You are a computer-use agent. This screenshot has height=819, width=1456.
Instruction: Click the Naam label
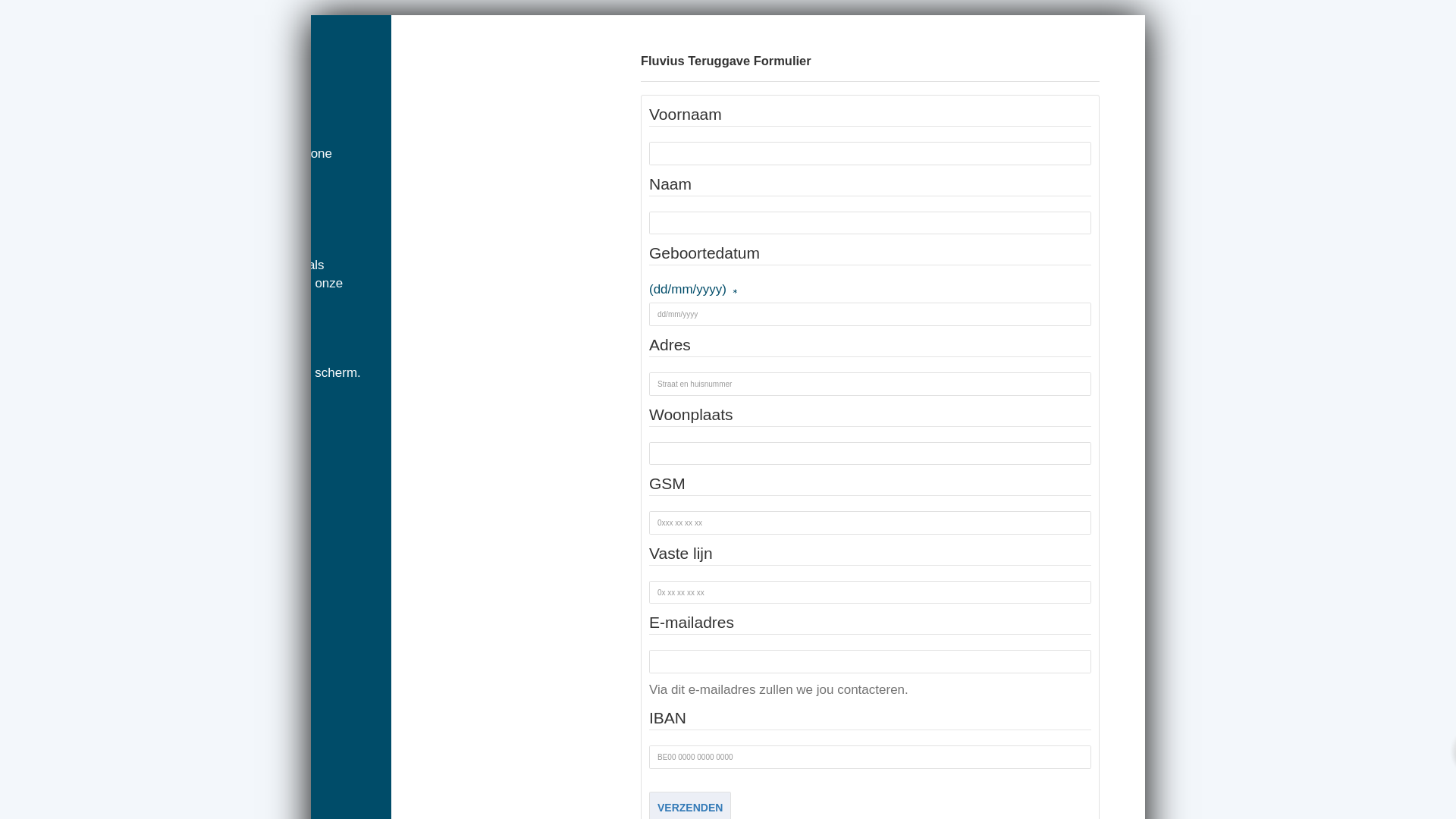click(x=670, y=184)
